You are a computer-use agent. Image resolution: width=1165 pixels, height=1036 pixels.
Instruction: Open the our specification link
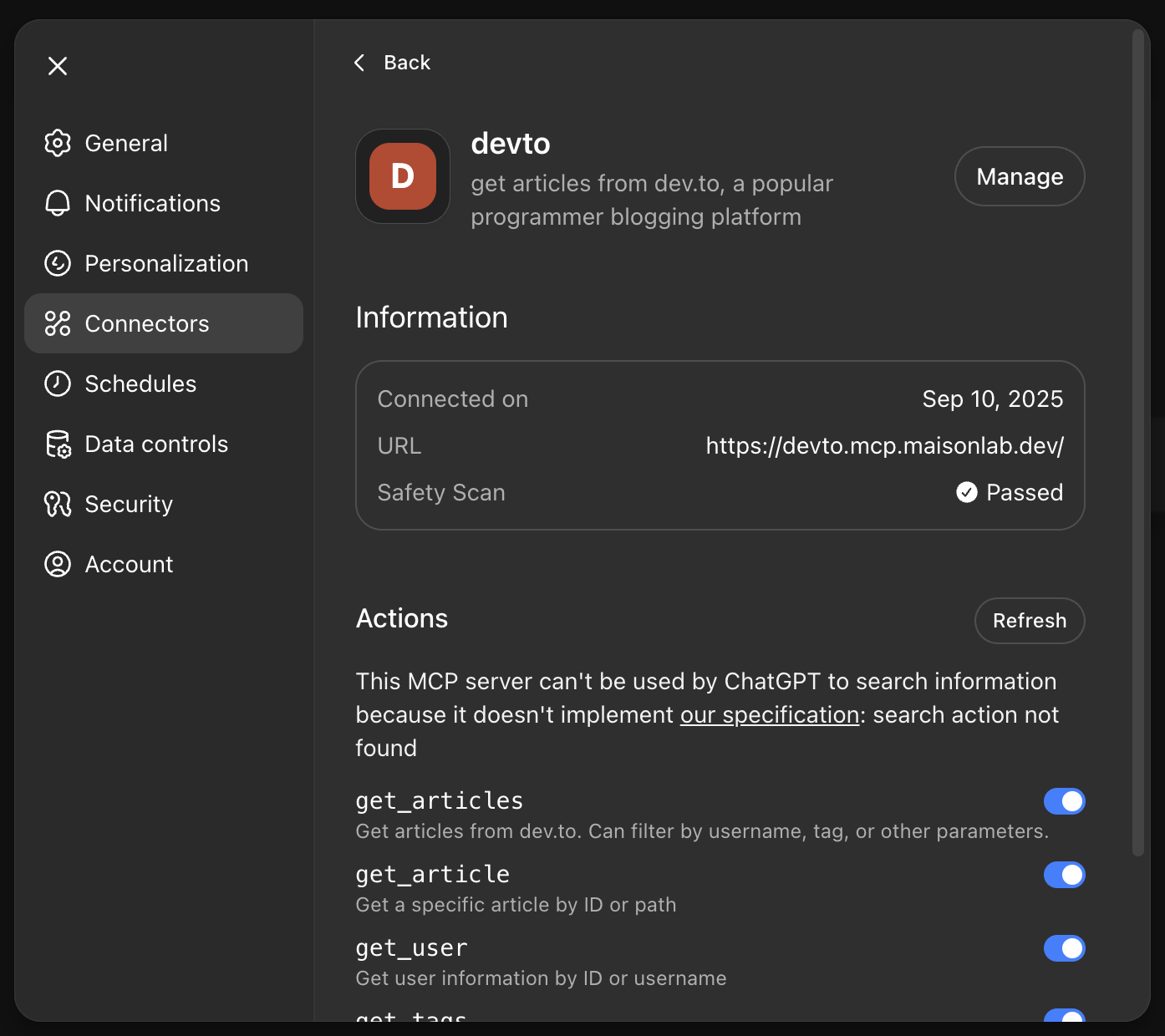[769, 714]
